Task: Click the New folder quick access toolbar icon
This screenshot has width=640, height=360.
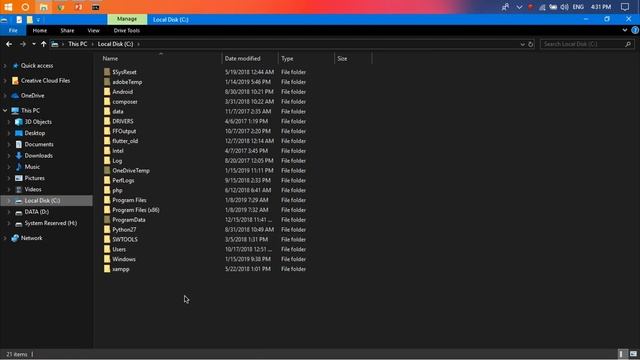Action: coord(29,20)
